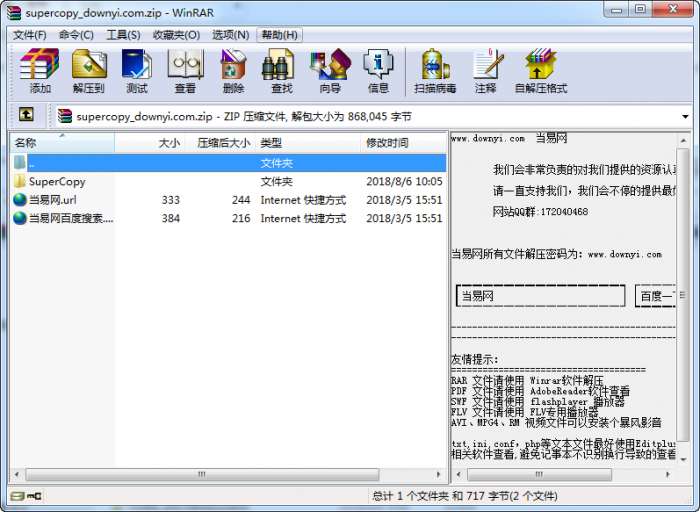Select the SuperCopy folder
Viewport: 700px width, 512px height.
tap(57, 182)
